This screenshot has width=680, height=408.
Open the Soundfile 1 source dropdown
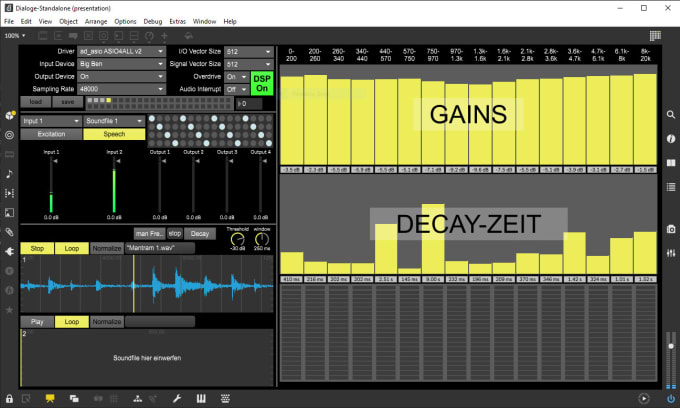114,121
